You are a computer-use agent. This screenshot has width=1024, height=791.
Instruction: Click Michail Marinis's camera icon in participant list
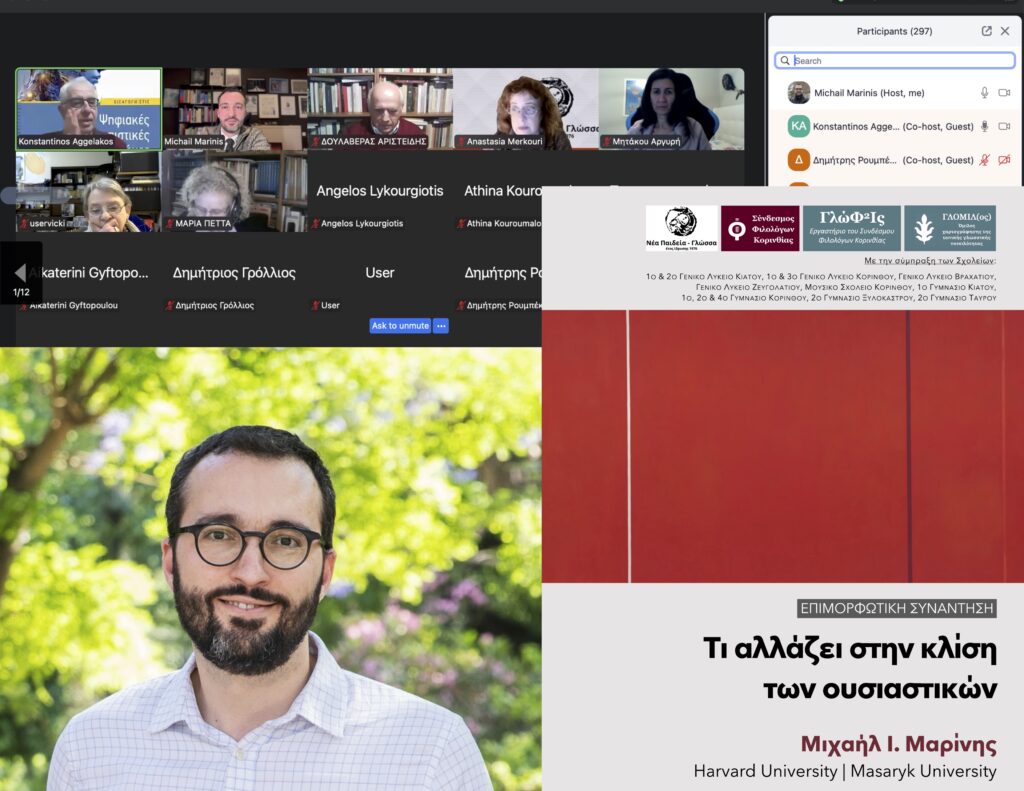click(x=1004, y=93)
